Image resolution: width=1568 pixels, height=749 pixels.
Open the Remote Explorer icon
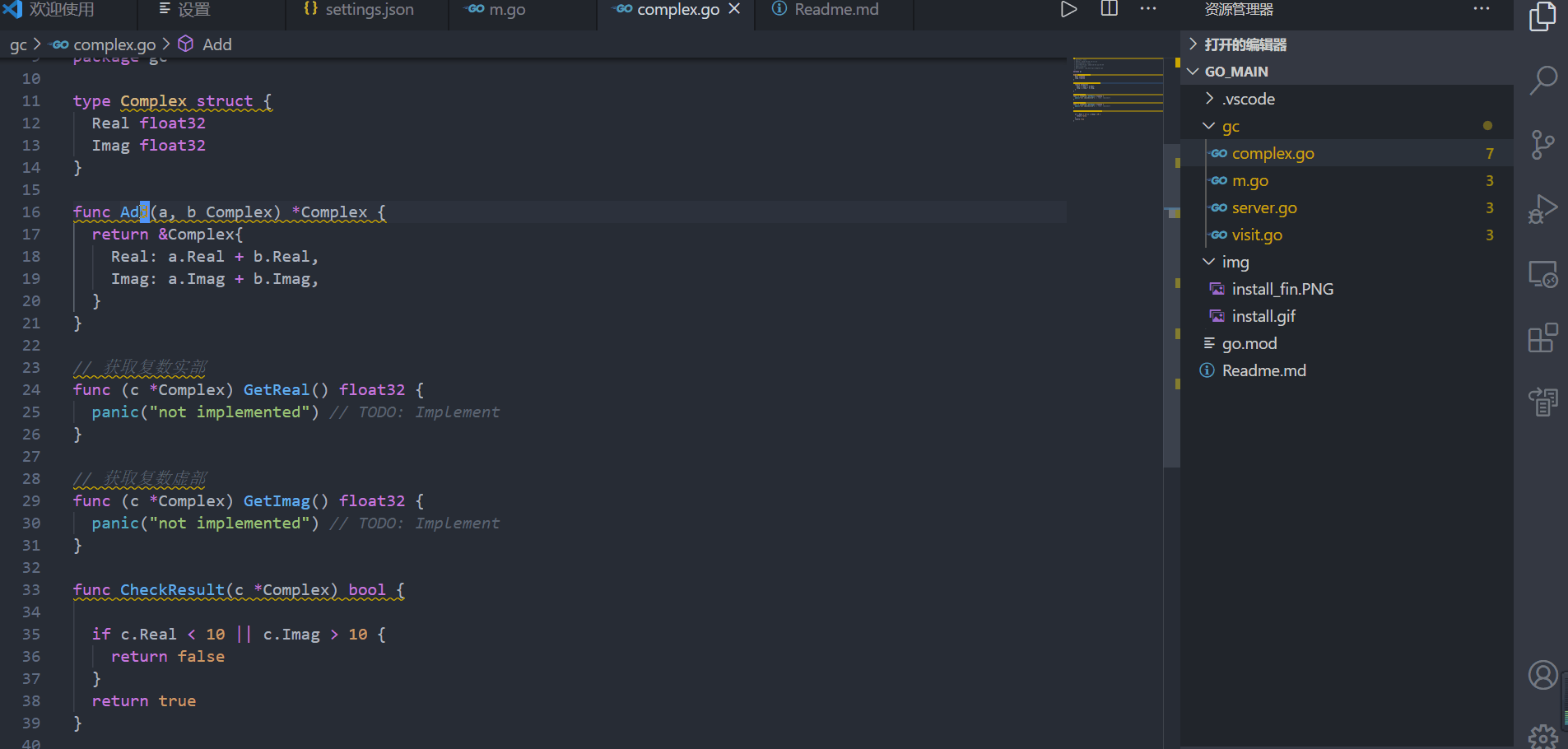point(1543,273)
